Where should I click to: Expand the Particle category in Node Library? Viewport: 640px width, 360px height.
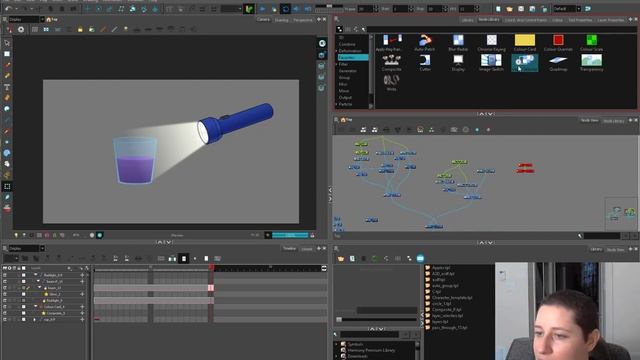coord(337,104)
